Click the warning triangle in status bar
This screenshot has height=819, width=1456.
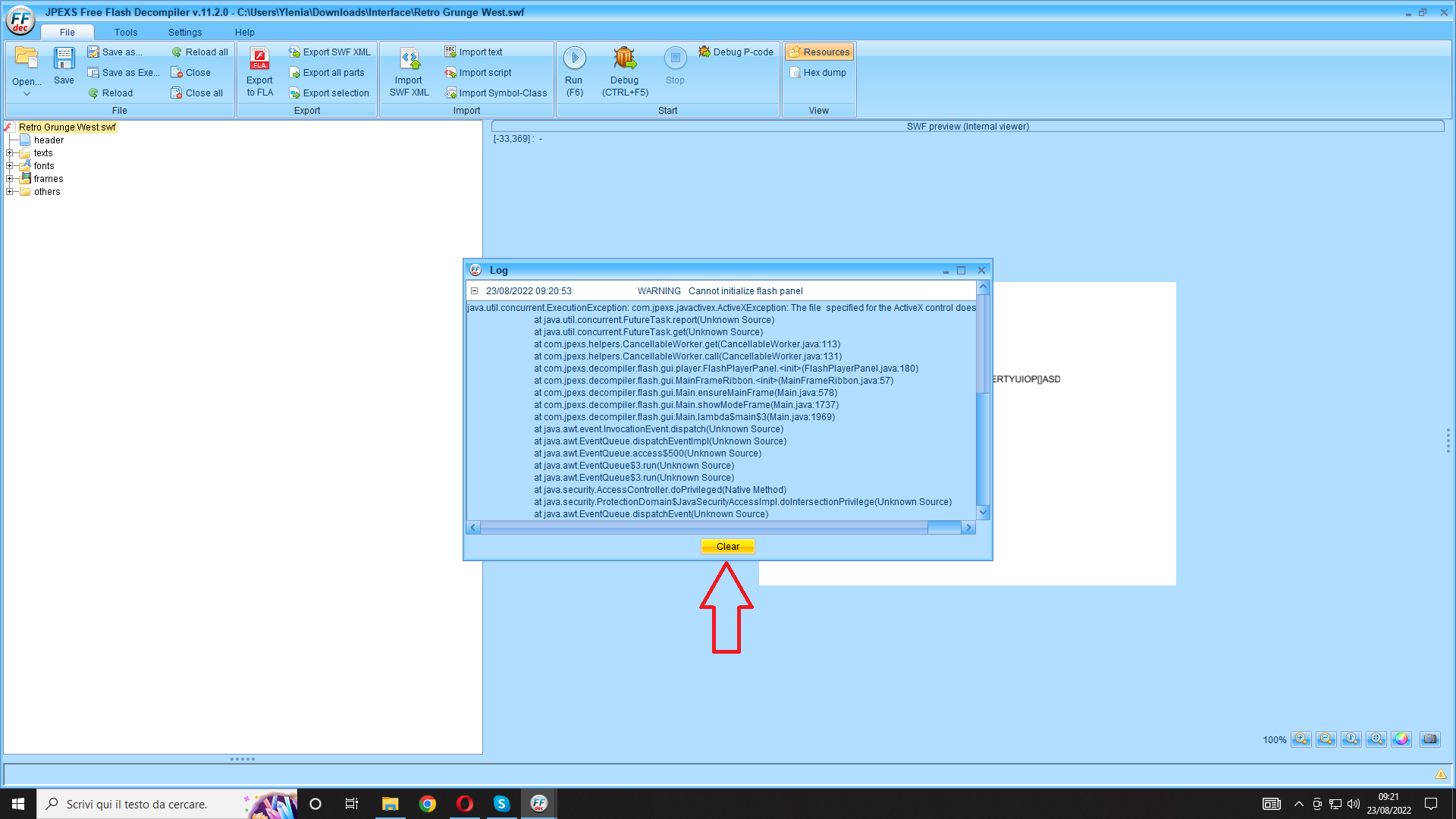click(x=1440, y=774)
